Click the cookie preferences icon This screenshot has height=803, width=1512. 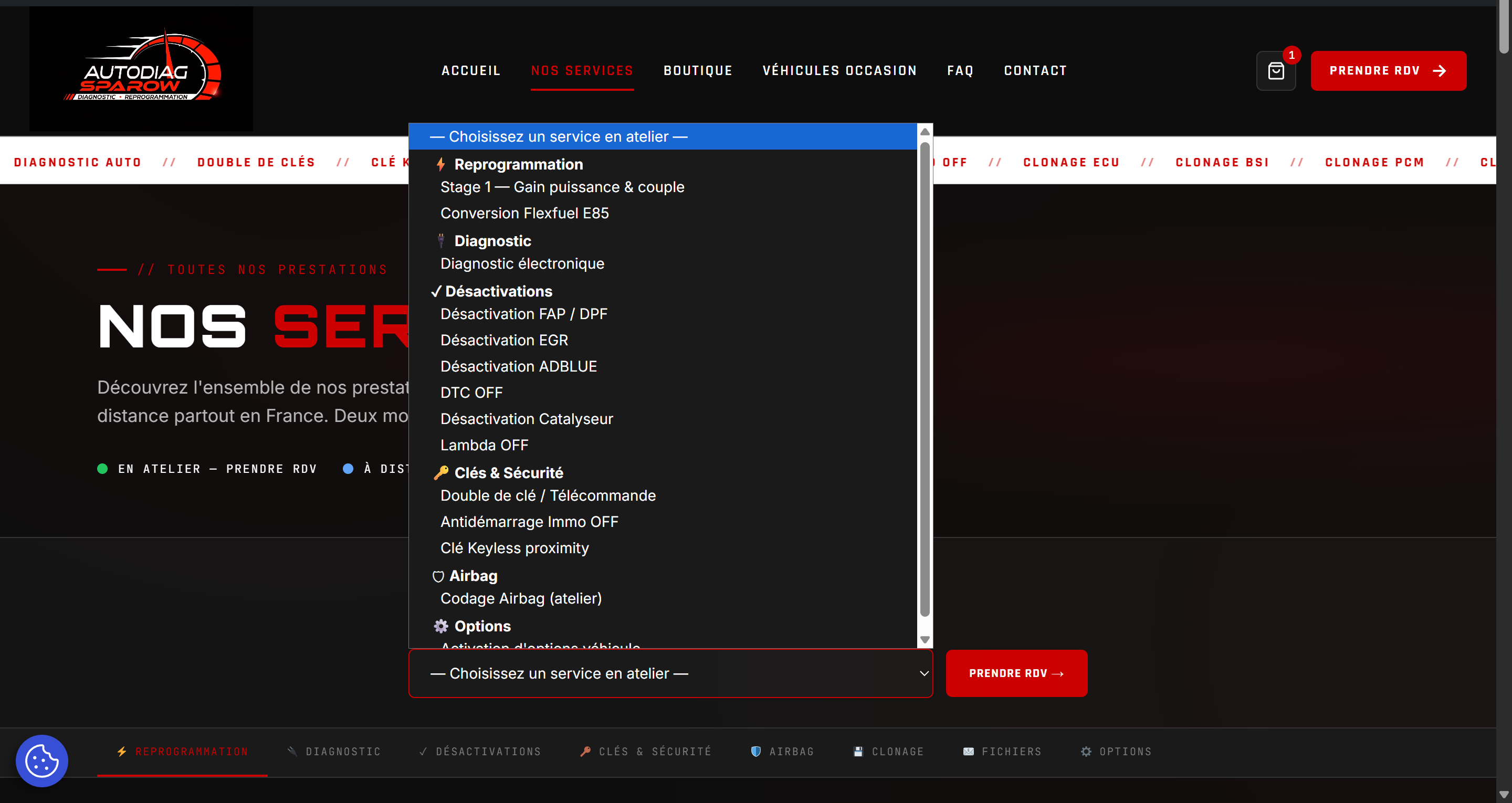point(41,760)
